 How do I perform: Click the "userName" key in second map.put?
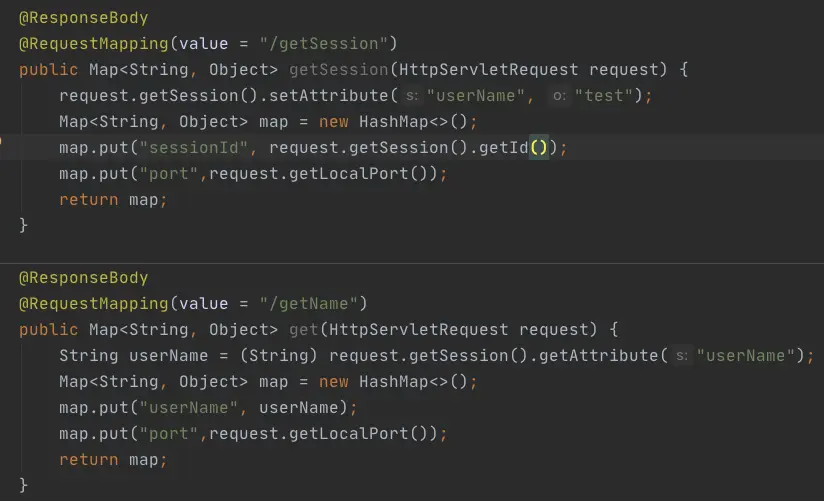pos(194,408)
